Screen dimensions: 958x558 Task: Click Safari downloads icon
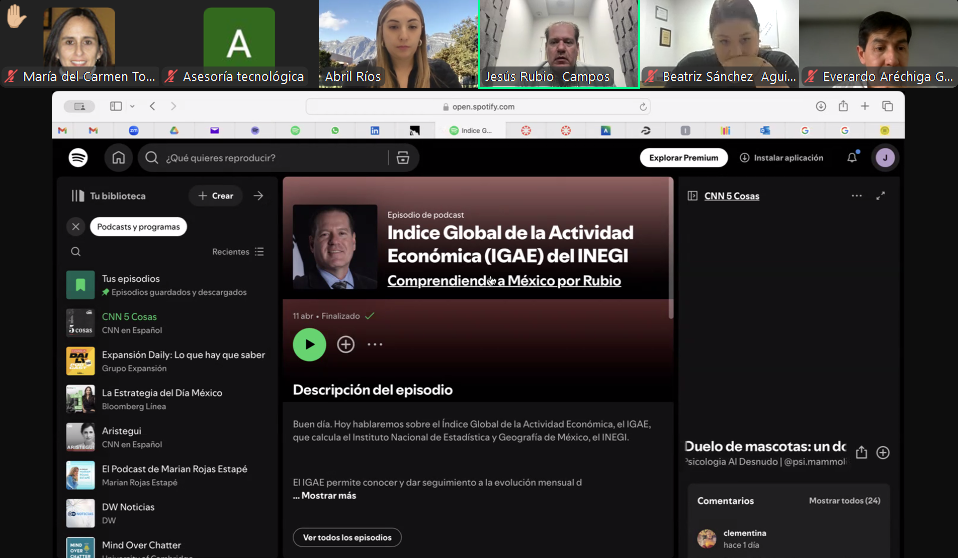tap(821, 106)
